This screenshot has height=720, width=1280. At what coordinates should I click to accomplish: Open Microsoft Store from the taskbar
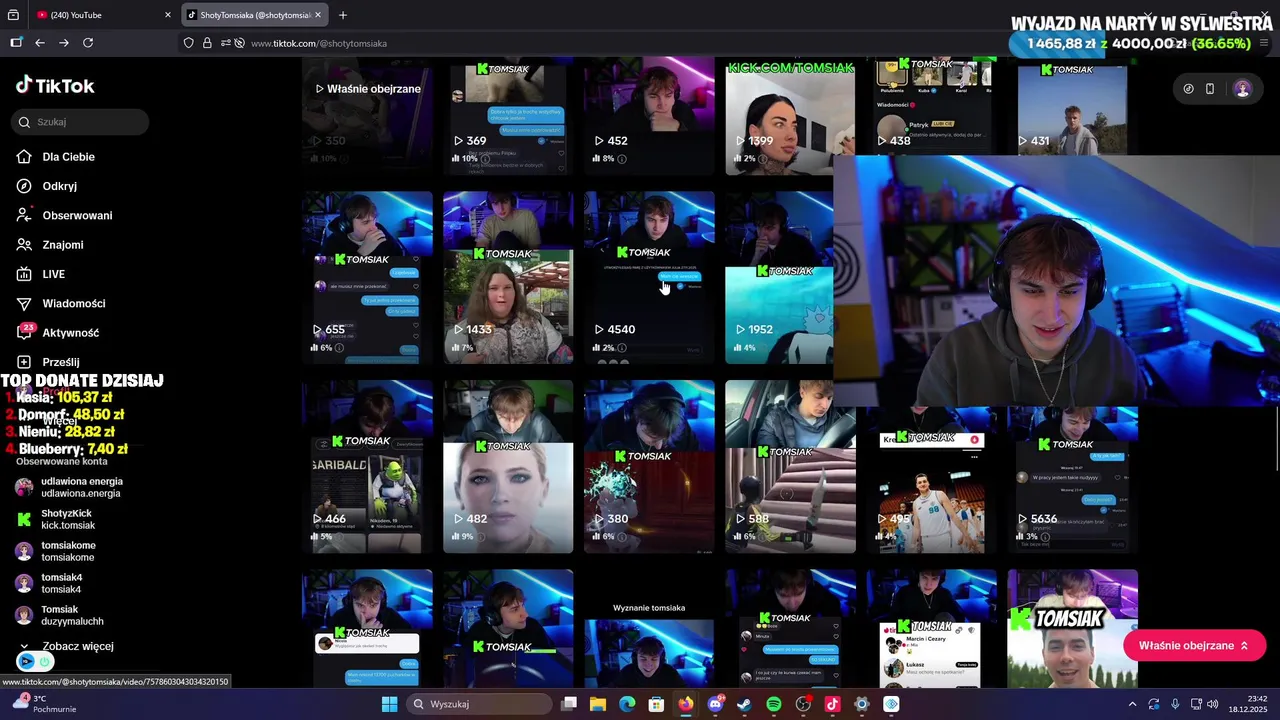click(656, 704)
